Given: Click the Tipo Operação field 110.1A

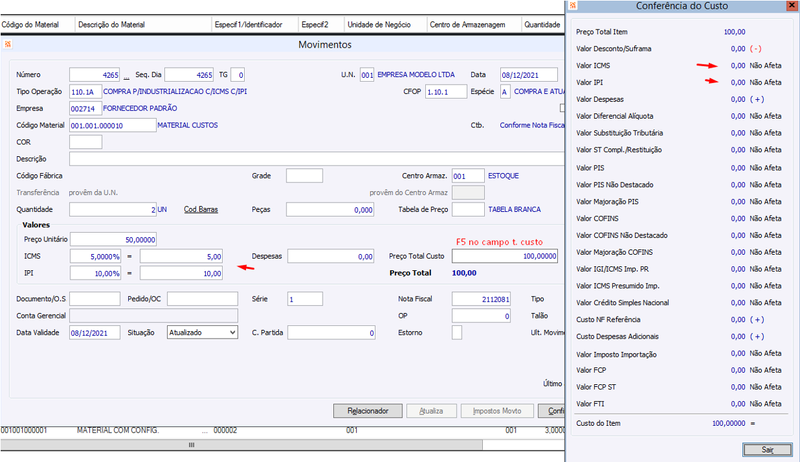Looking at the screenshot, I should tap(86, 92).
